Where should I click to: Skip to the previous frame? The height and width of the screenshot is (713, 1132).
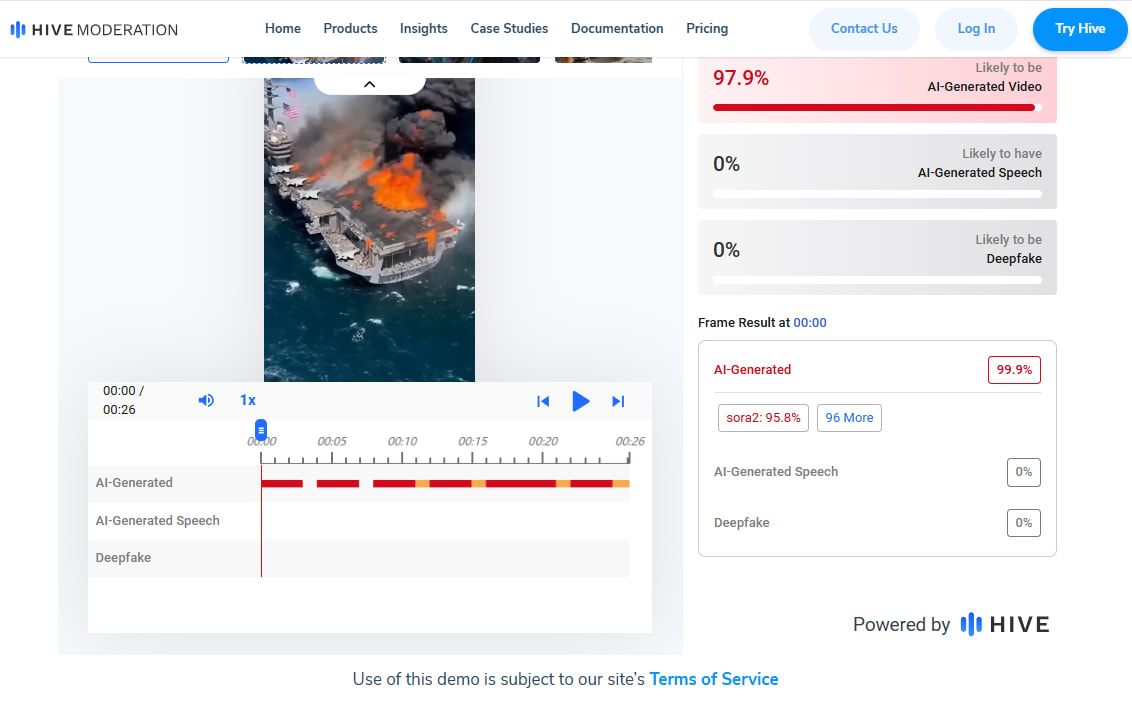pyautogui.click(x=543, y=401)
